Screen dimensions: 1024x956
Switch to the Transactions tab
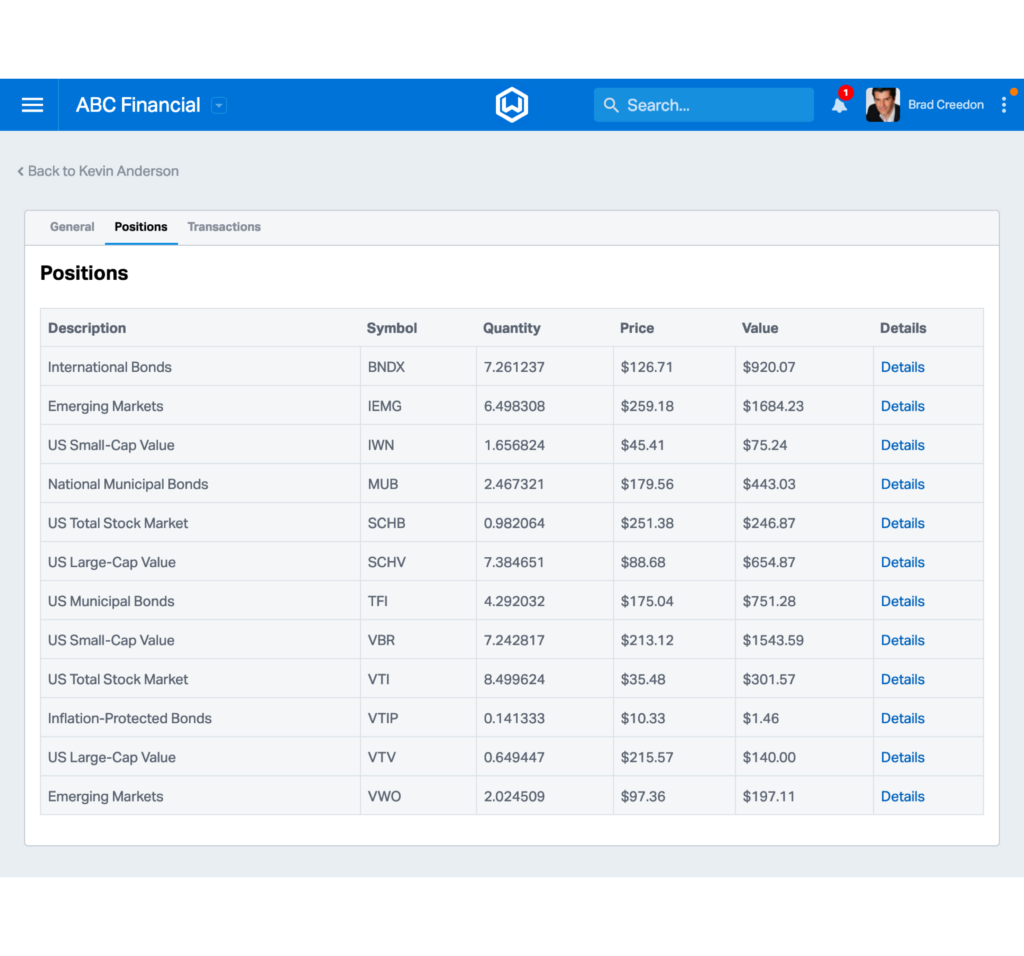[x=223, y=227]
